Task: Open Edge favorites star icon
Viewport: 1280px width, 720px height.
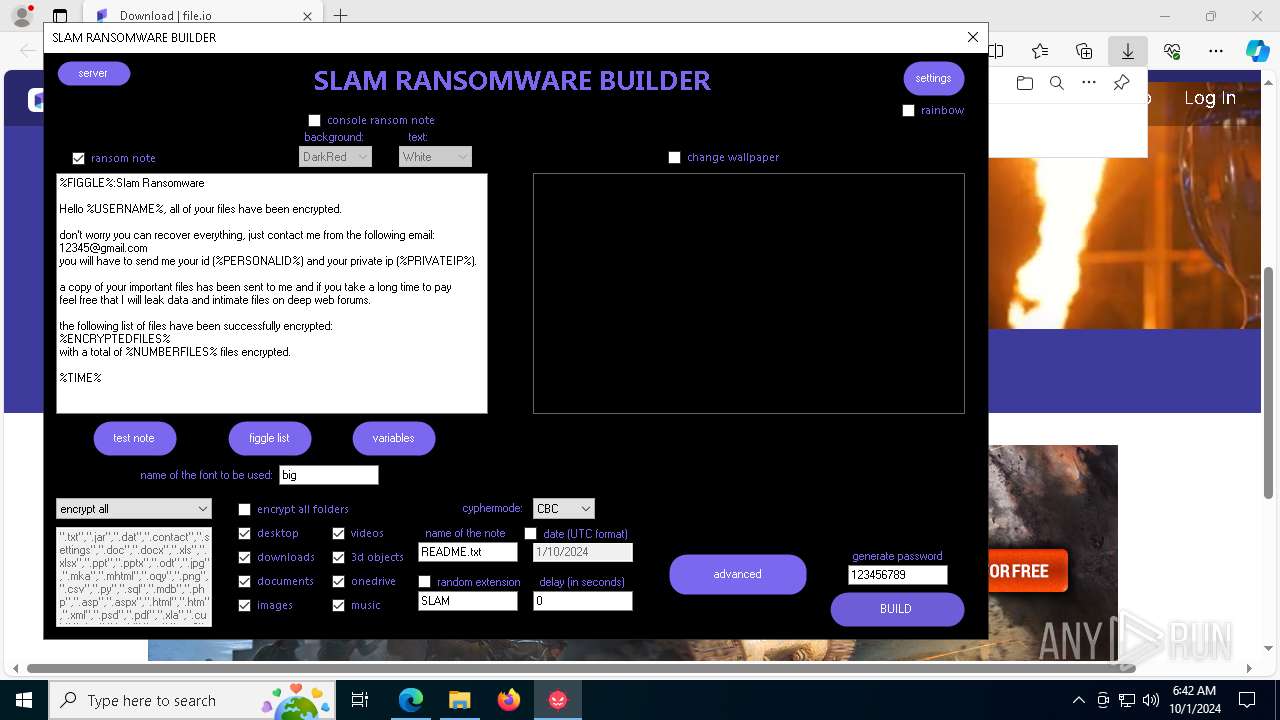Action: [x=1040, y=51]
